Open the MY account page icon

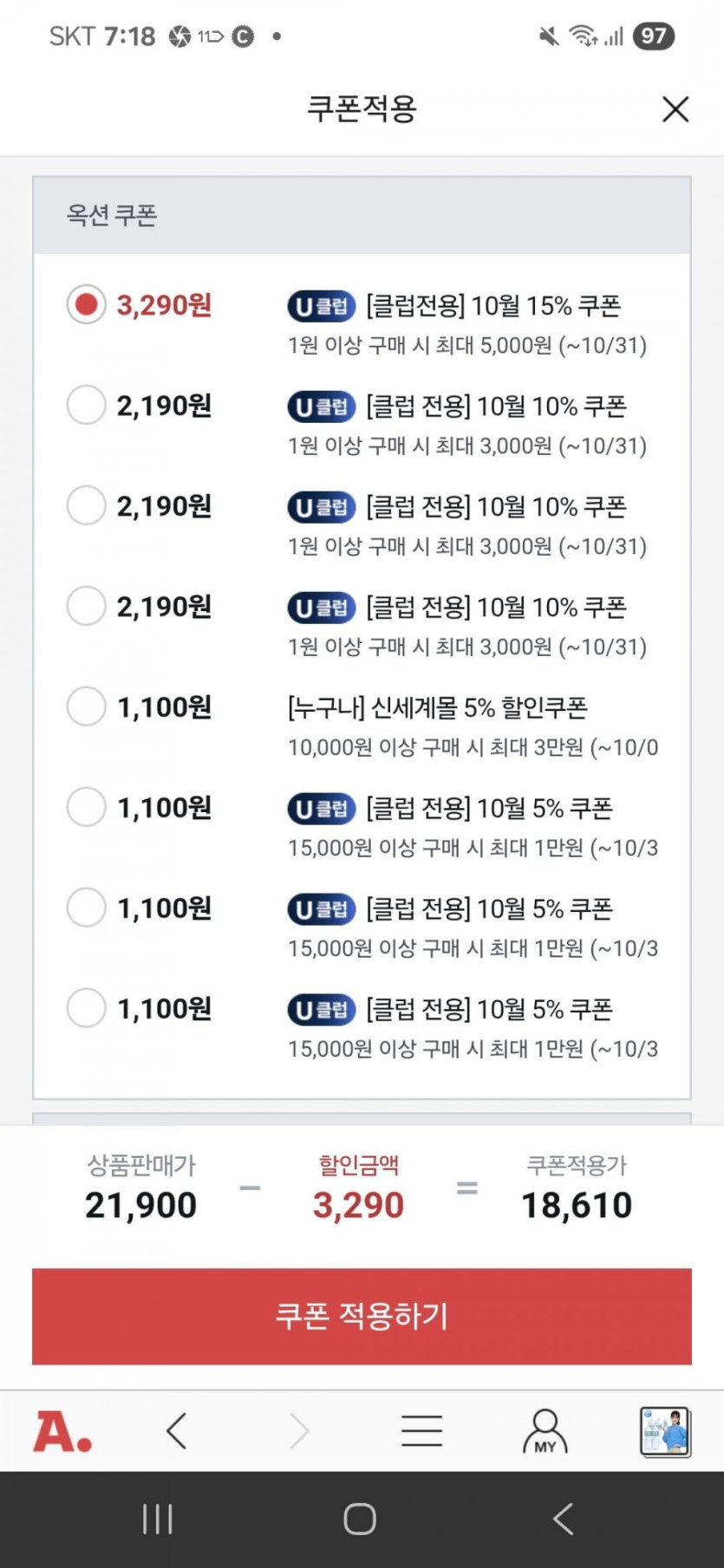point(545,1431)
